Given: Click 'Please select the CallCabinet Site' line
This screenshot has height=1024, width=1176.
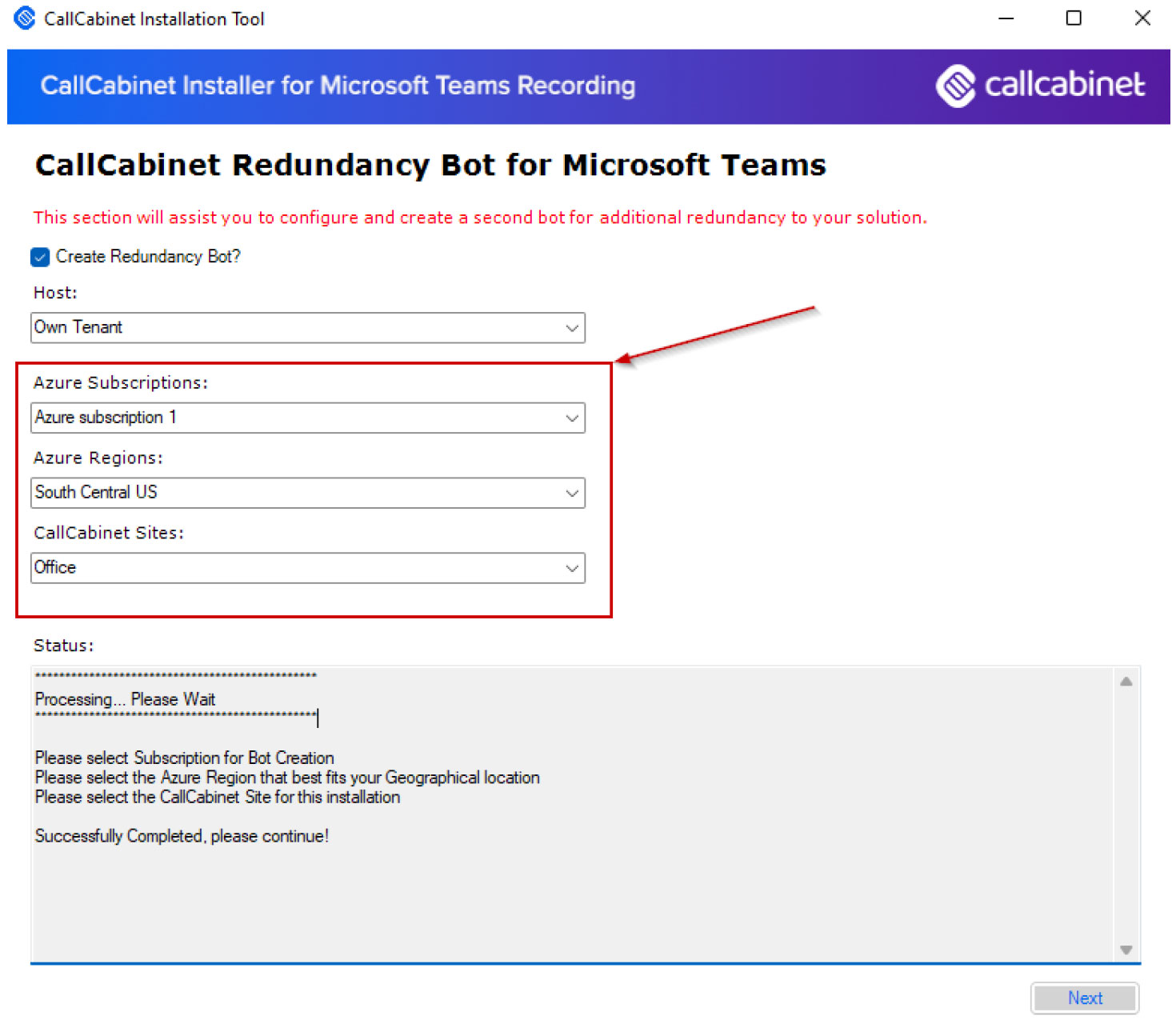Looking at the screenshot, I should click(217, 797).
